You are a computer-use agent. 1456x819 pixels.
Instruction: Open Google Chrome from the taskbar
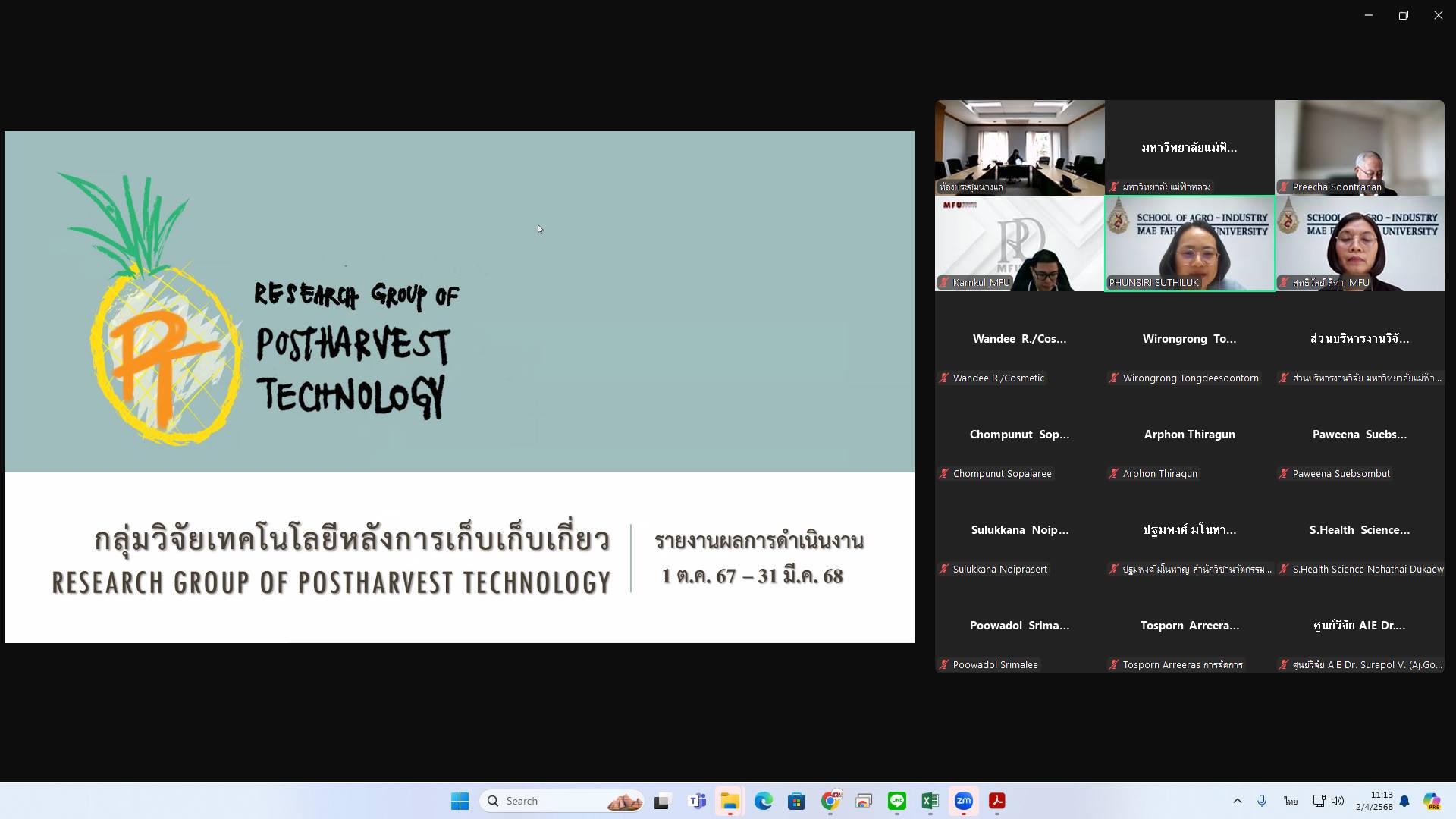click(830, 801)
